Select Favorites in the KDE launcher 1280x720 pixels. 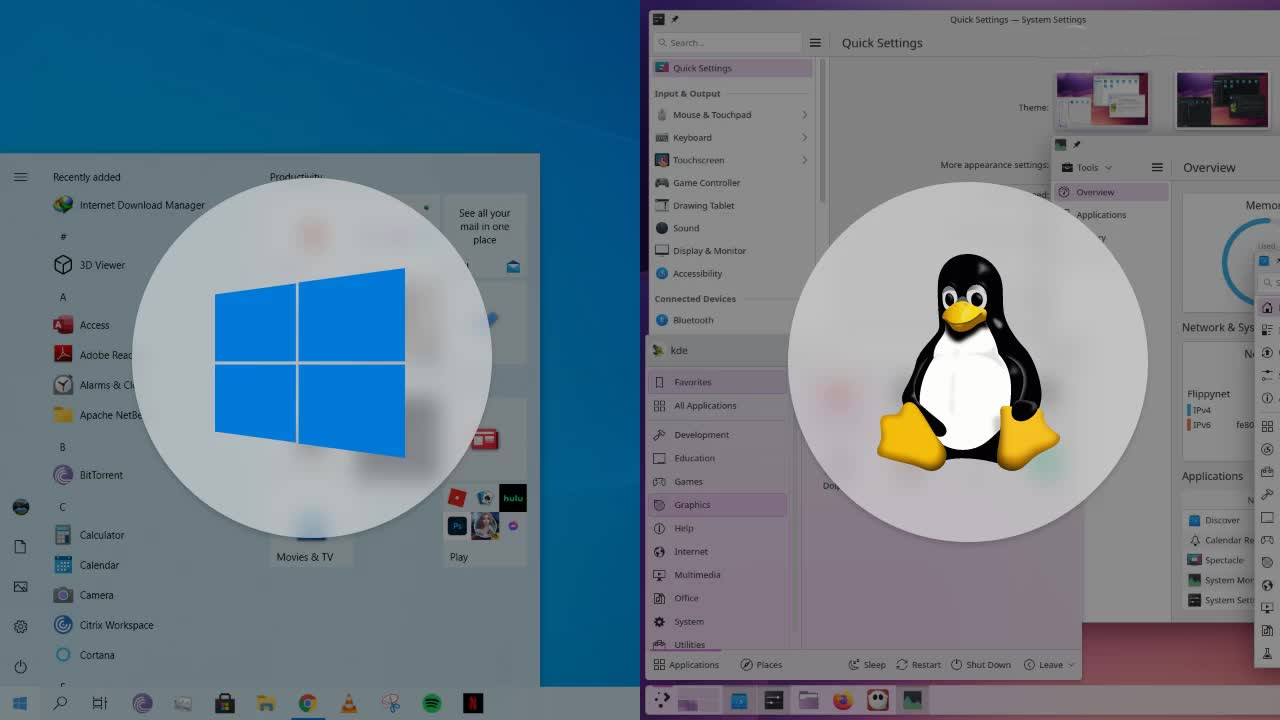point(717,382)
